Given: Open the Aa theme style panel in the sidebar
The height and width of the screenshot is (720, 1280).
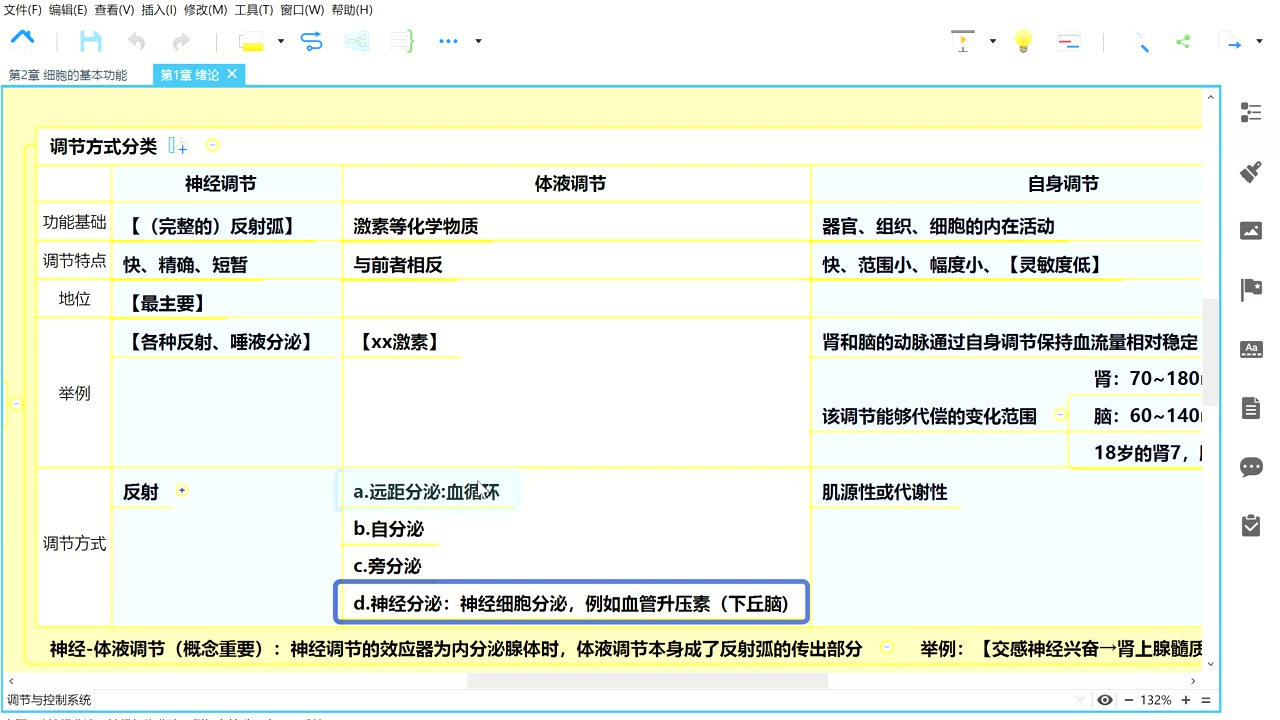Looking at the screenshot, I should point(1251,349).
